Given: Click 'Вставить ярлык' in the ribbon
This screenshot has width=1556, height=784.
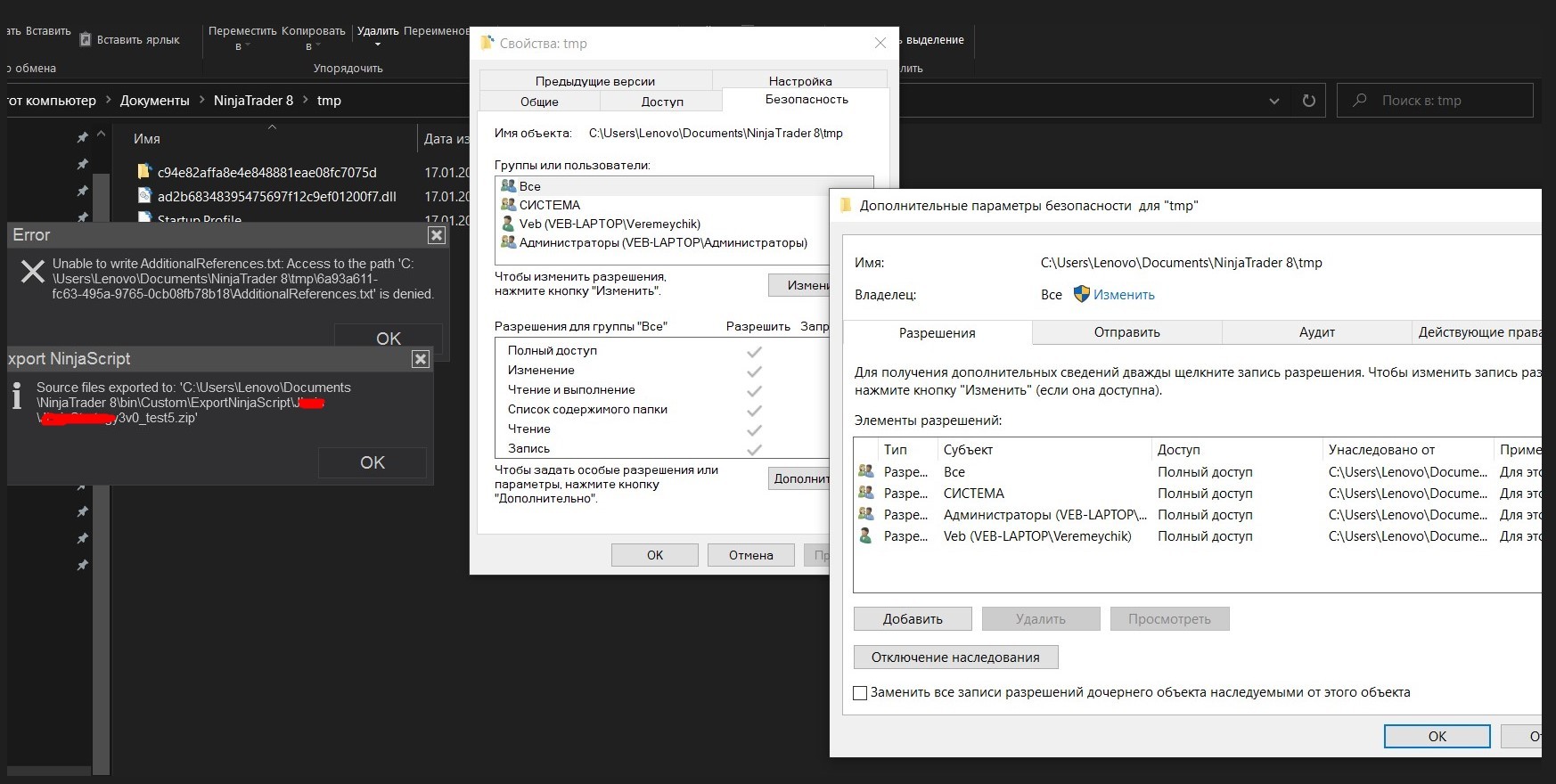Looking at the screenshot, I should (x=129, y=39).
